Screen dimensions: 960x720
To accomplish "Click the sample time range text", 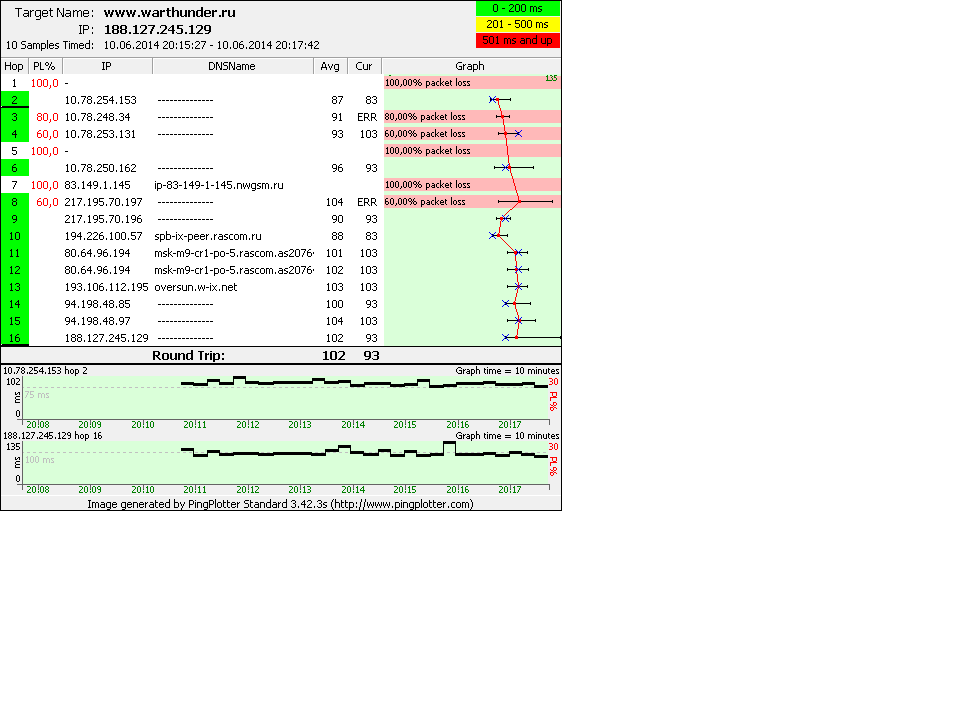I will click(x=211, y=45).
